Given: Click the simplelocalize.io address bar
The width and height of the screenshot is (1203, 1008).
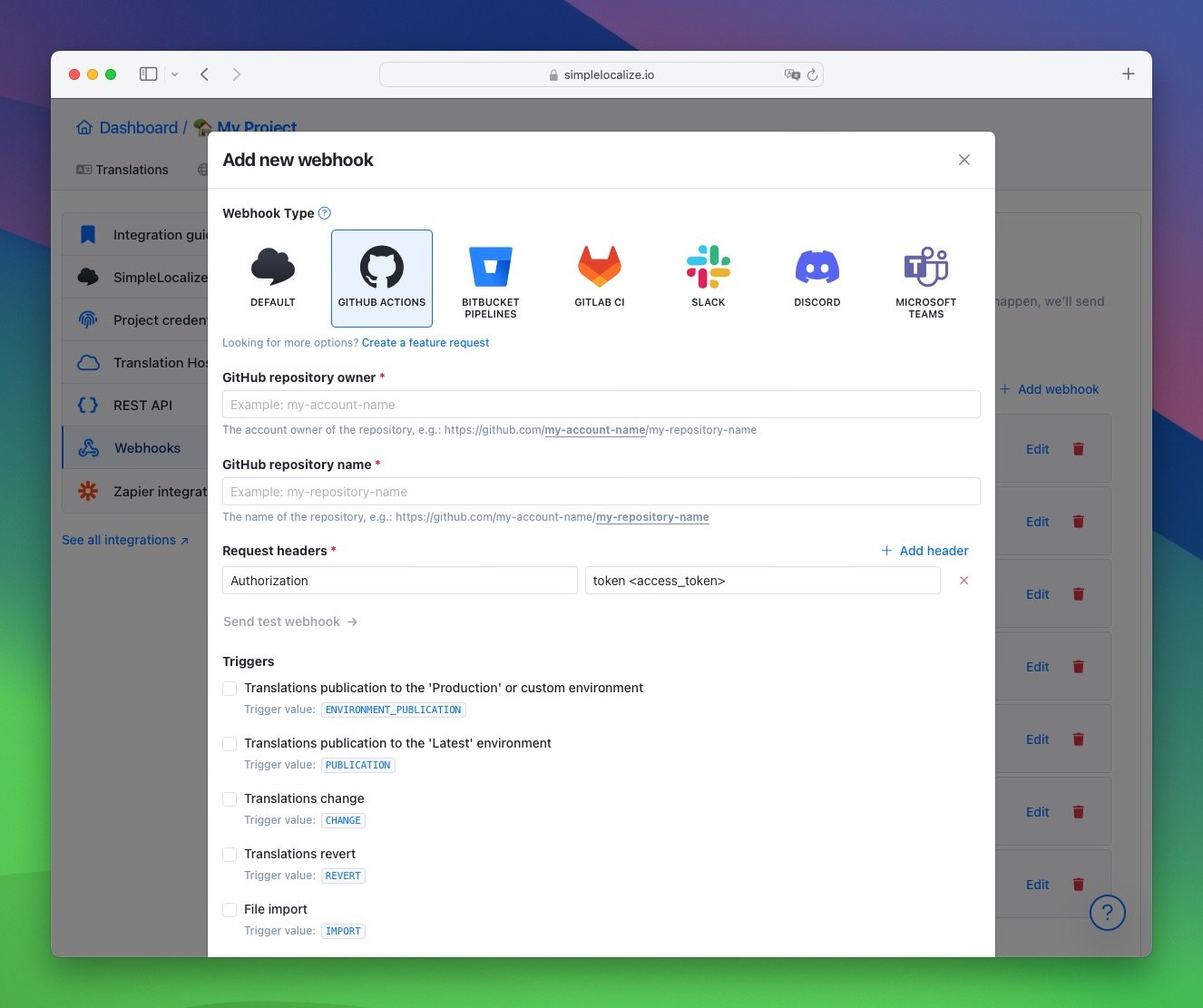Looking at the screenshot, I should point(601,74).
